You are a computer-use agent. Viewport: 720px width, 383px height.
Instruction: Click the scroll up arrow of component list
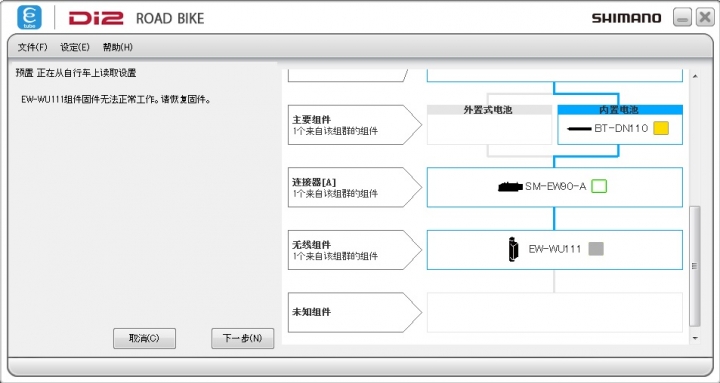695,76
